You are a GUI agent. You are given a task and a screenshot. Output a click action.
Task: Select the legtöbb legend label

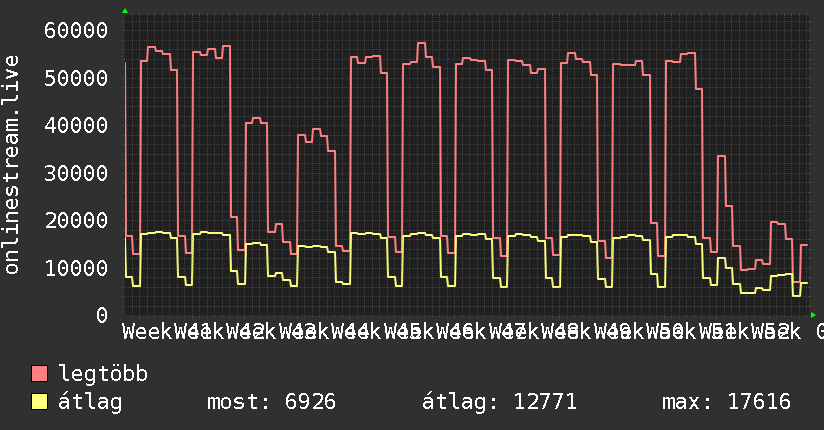pos(103,374)
